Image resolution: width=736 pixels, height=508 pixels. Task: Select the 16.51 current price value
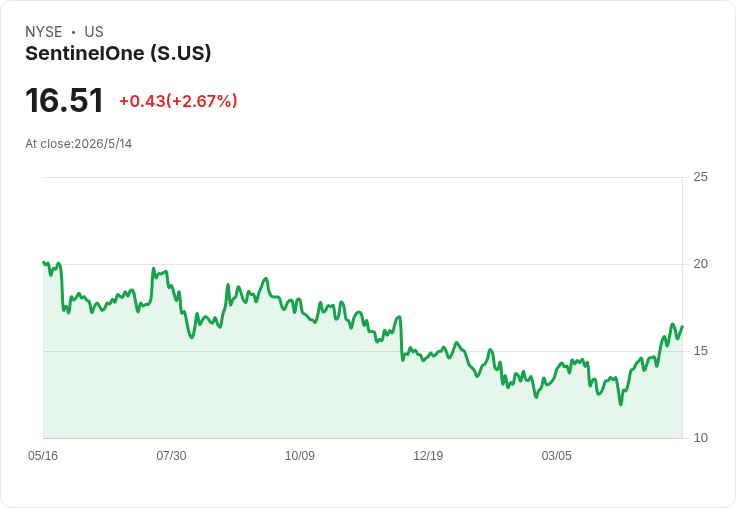(x=64, y=100)
